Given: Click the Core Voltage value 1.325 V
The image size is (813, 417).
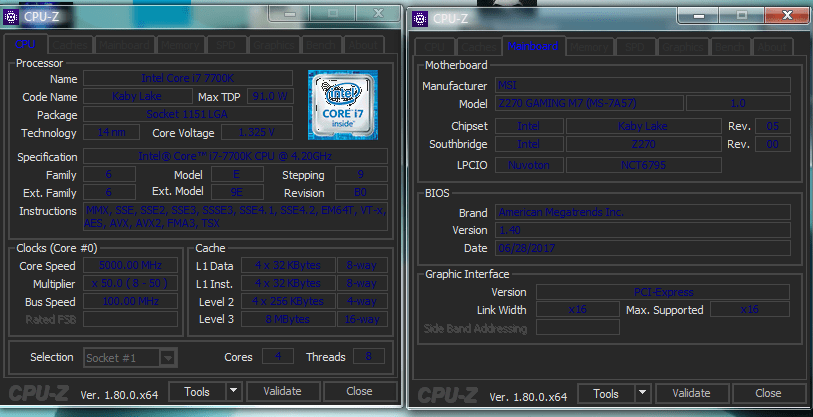Looking at the screenshot, I should [257, 132].
